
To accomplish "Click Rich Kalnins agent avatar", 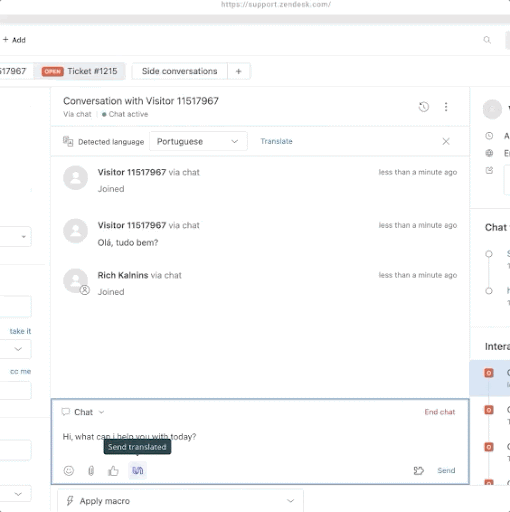I will [x=76, y=281].
